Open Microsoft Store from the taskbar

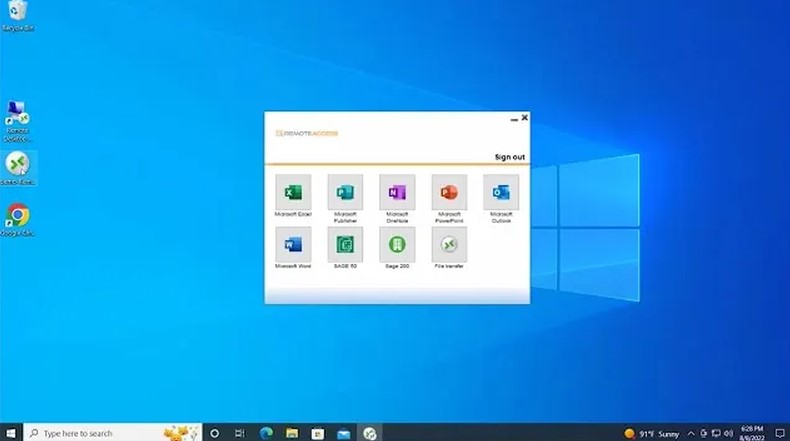[318, 433]
